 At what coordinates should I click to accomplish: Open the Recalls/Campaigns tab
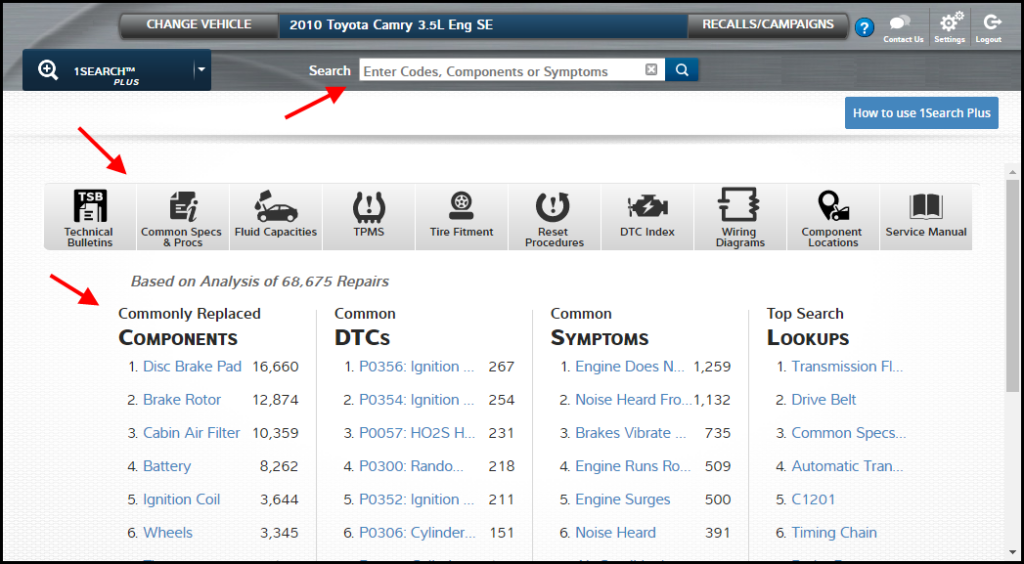pyautogui.click(x=767, y=25)
